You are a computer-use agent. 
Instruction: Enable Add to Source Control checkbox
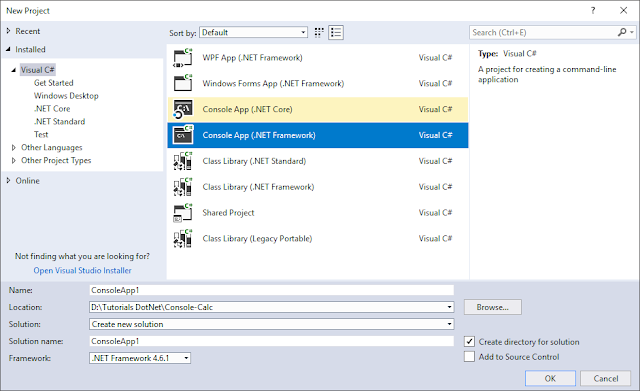coord(469,357)
